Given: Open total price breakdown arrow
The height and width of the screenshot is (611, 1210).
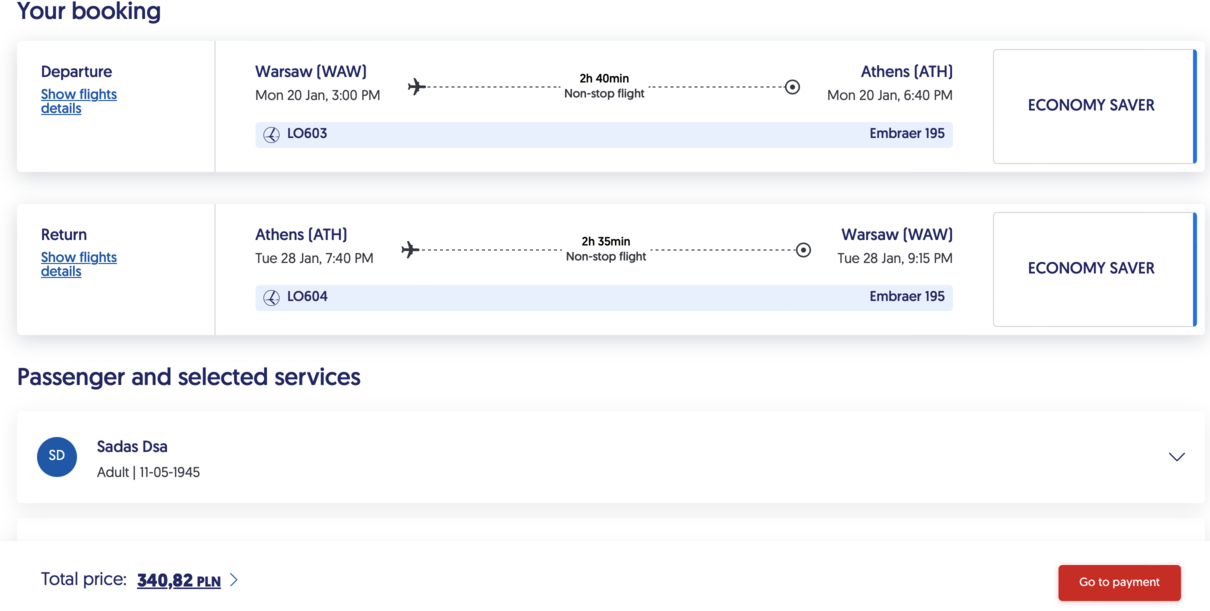Looking at the screenshot, I should pos(234,580).
